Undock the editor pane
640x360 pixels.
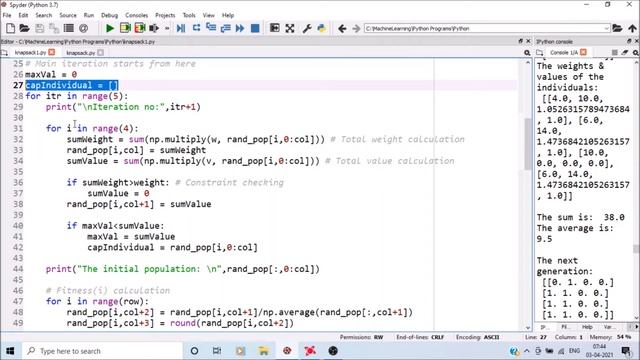coord(520,41)
